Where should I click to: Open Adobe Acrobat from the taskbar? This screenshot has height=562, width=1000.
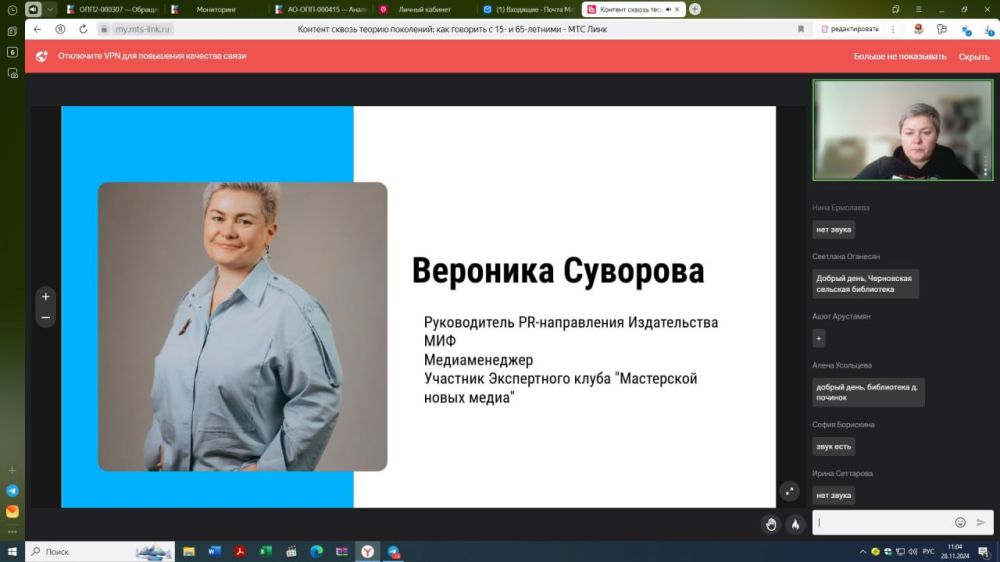(x=240, y=552)
